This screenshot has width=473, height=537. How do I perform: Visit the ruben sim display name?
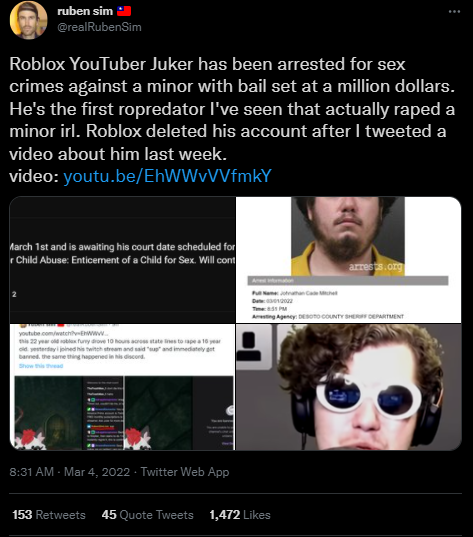[85, 11]
